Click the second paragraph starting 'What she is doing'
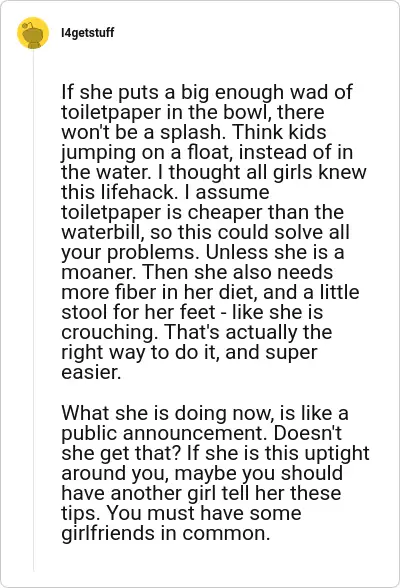Image resolution: width=400 pixels, height=588 pixels. pos(215,473)
